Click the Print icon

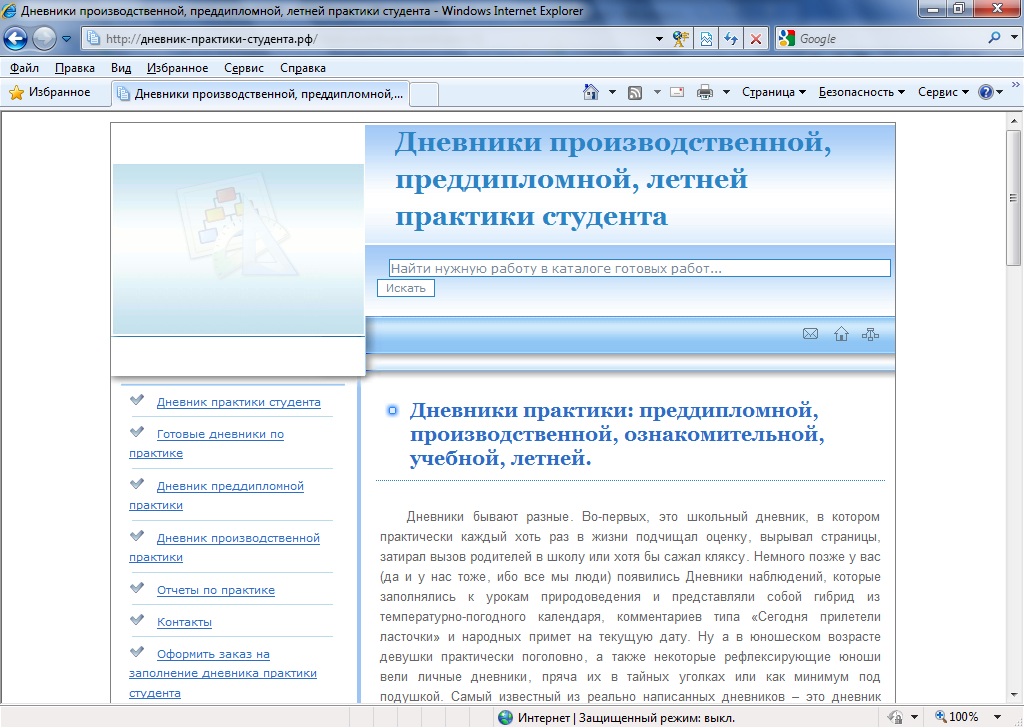tap(705, 92)
